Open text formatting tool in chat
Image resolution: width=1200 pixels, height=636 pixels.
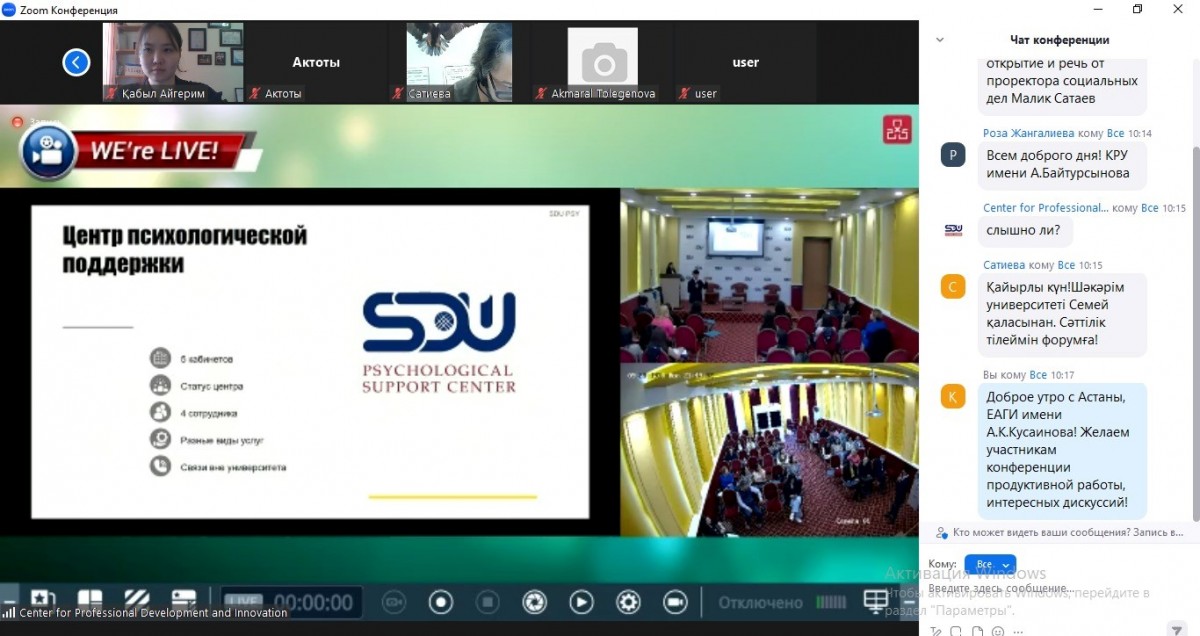tap(936, 631)
